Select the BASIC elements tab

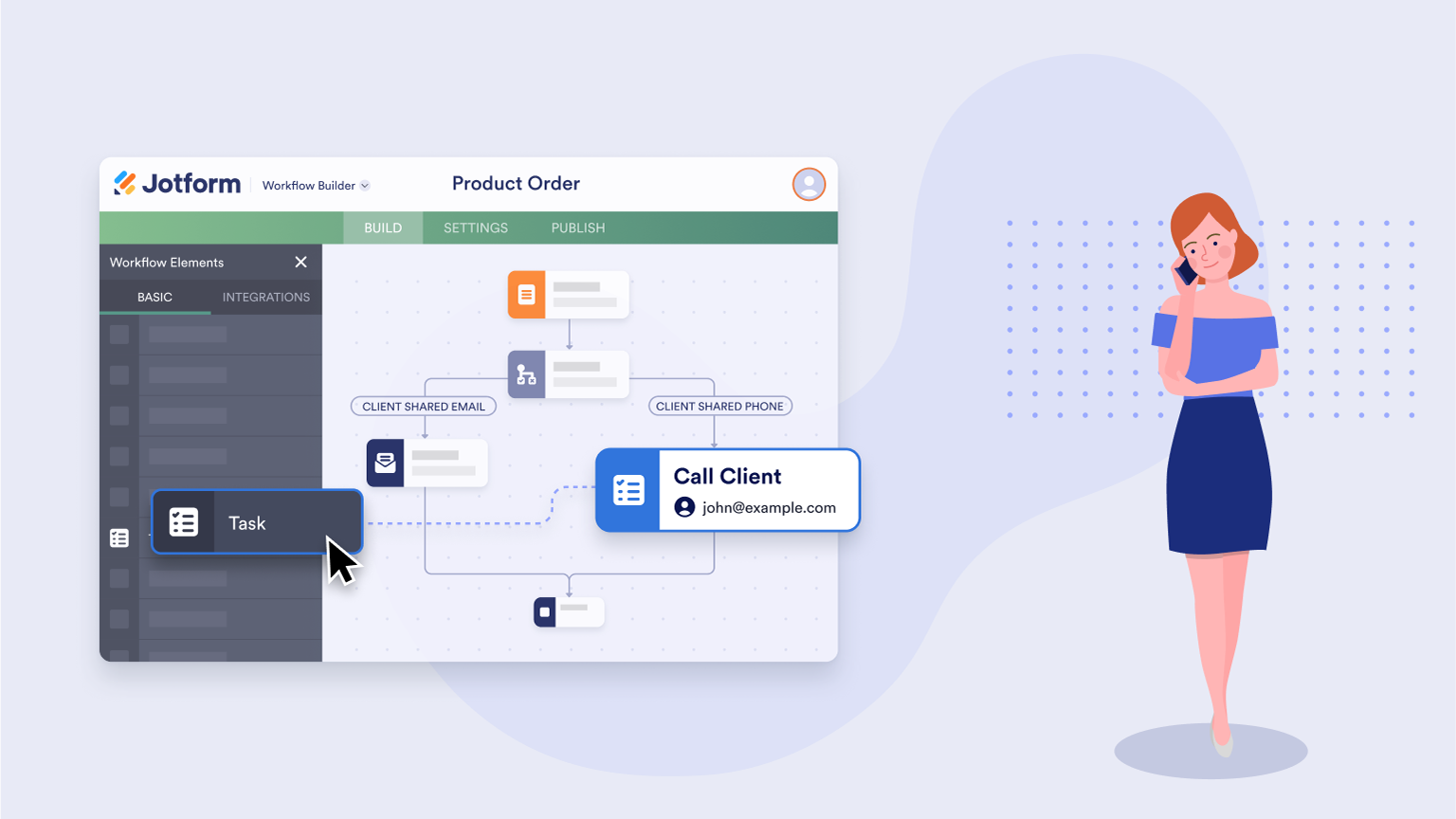point(155,298)
